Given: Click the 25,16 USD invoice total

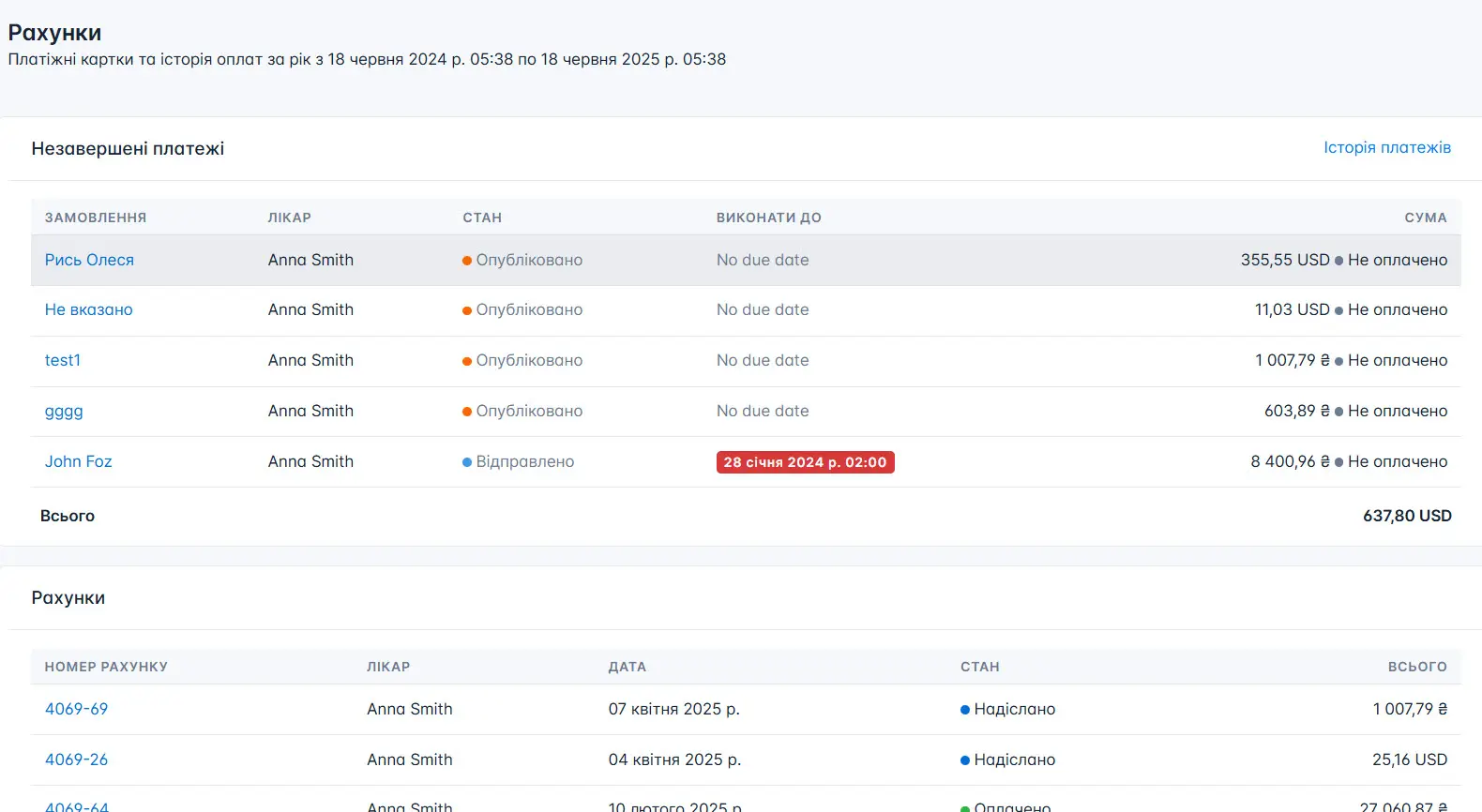Looking at the screenshot, I should [x=1410, y=759].
